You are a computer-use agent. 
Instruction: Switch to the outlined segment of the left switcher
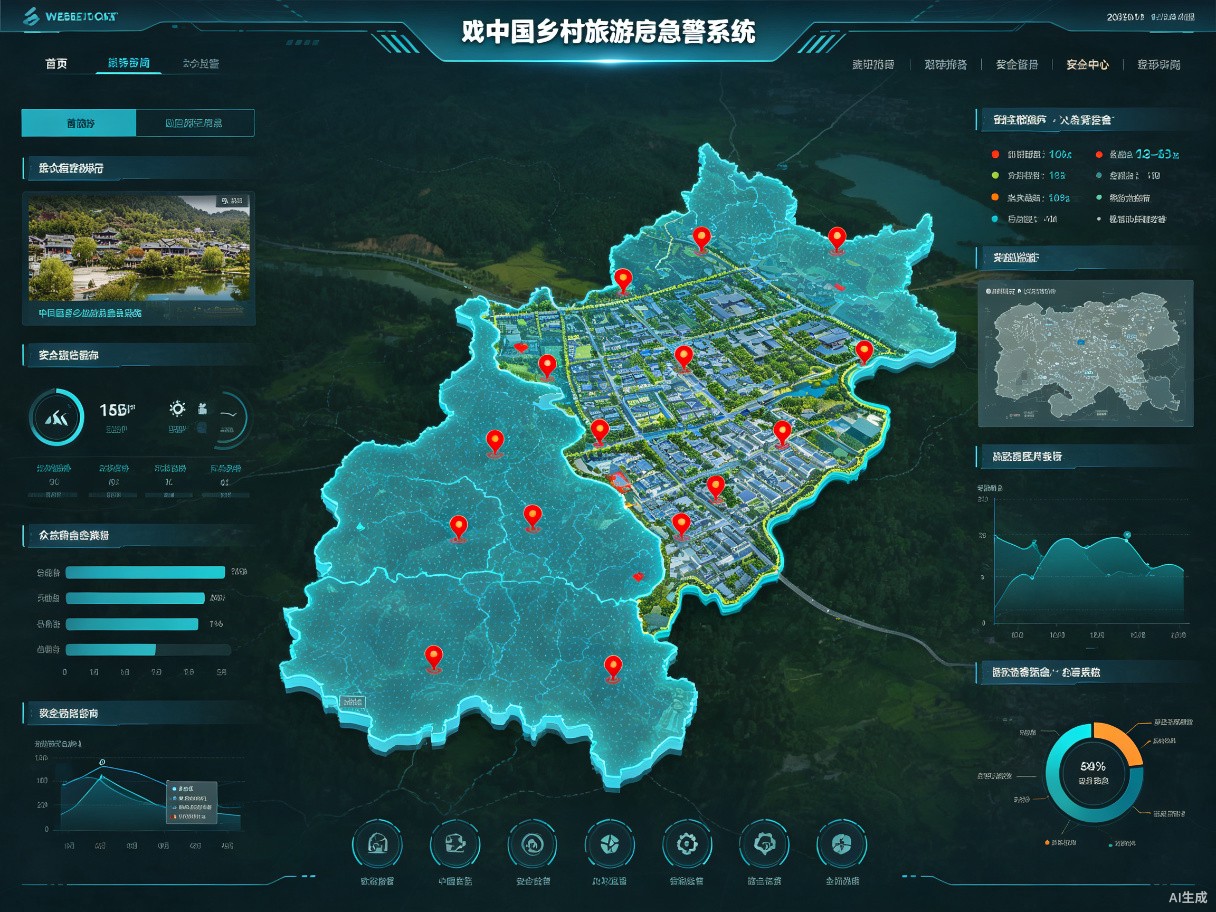pyautogui.click(x=195, y=123)
